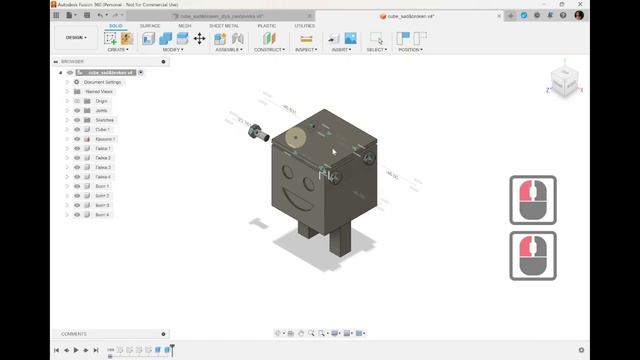Viewport: 640px width, 360px height.
Task: Switch to the Solid tab
Action: [116, 26]
